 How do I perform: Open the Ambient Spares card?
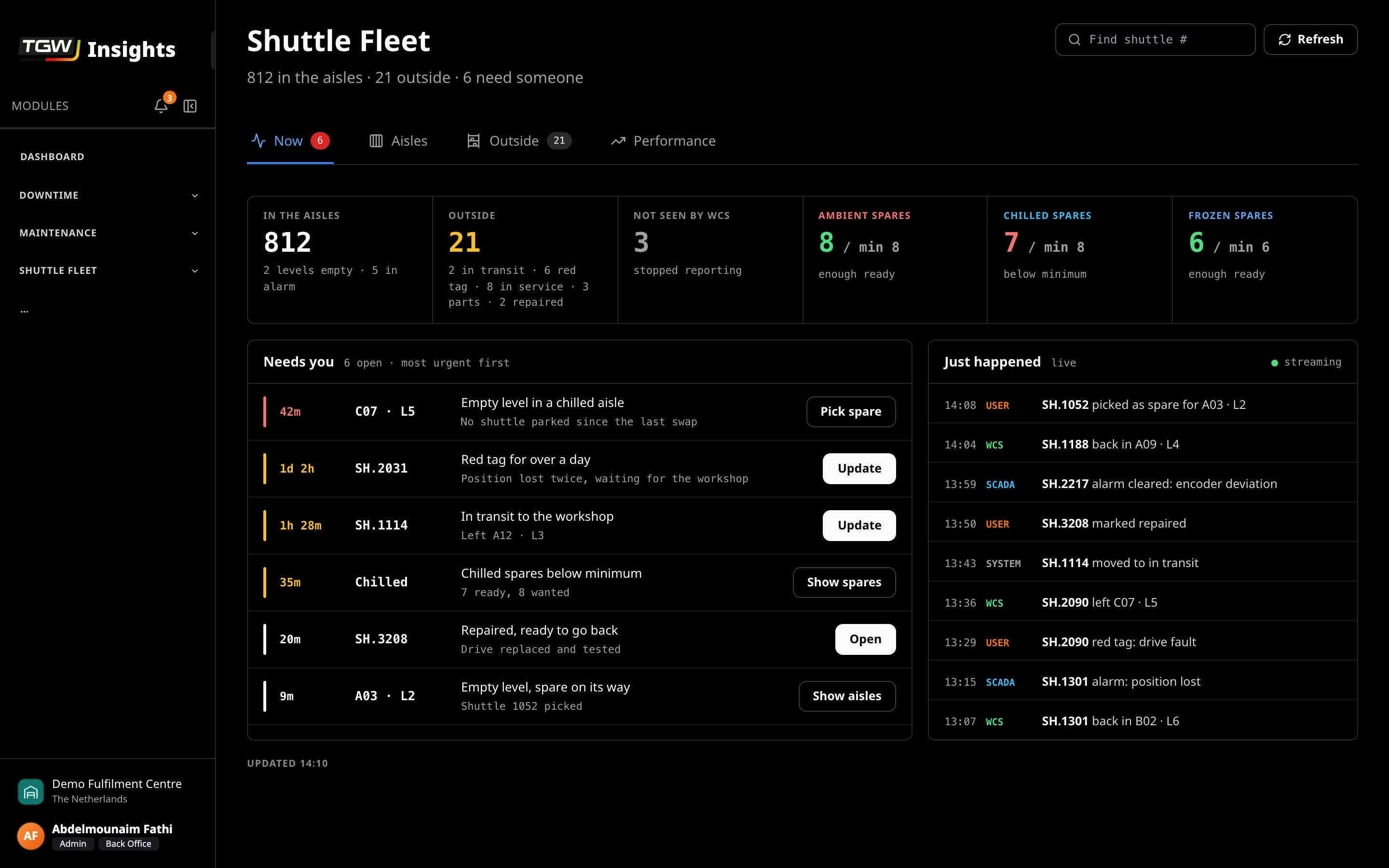click(x=896, y=260)
